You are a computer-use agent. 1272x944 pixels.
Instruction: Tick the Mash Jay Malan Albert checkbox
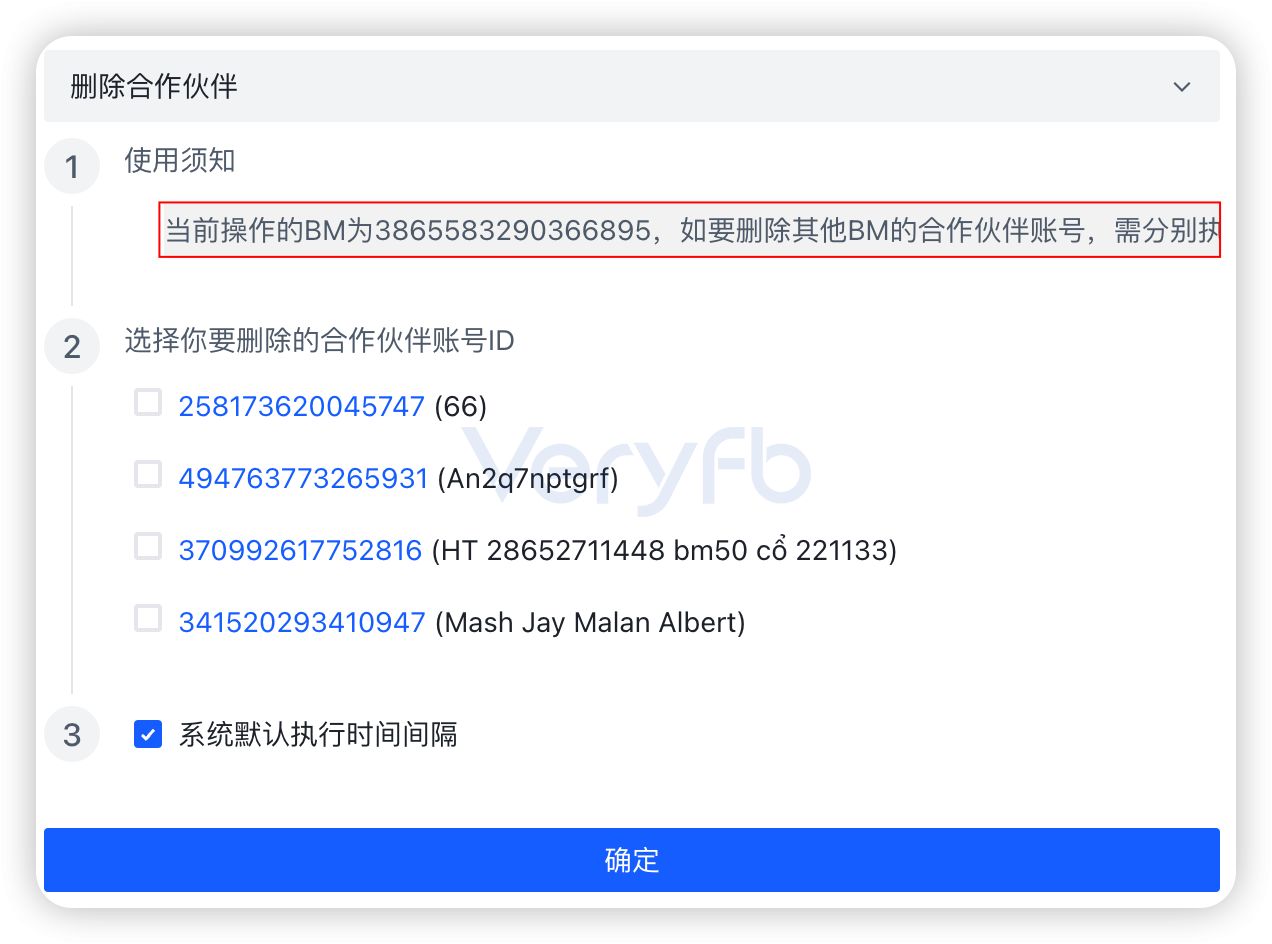click(x=148, y=618)
